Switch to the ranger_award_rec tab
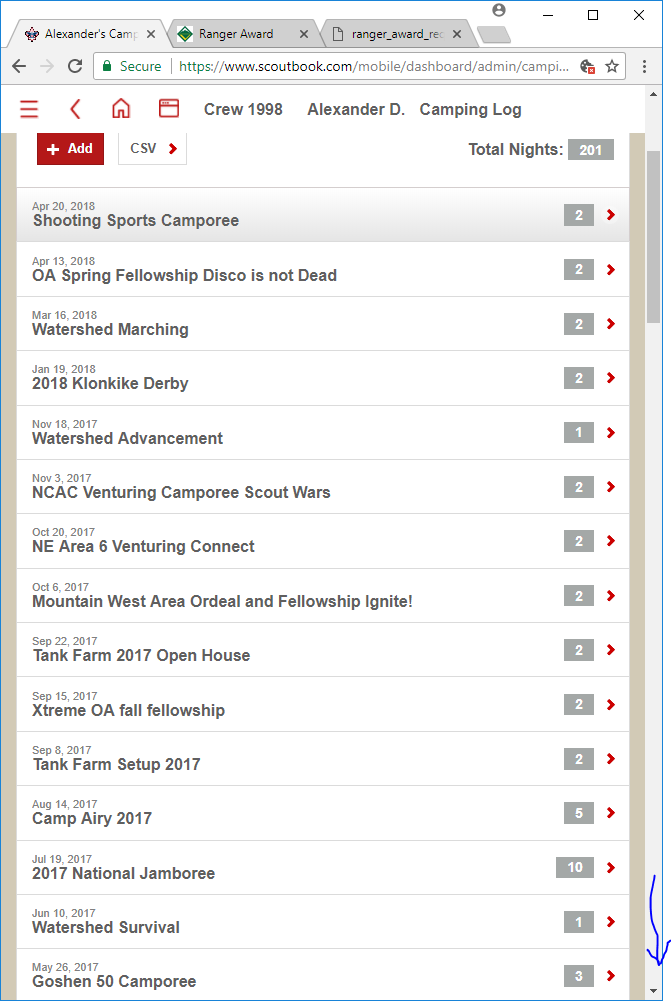 pos(396,34)
